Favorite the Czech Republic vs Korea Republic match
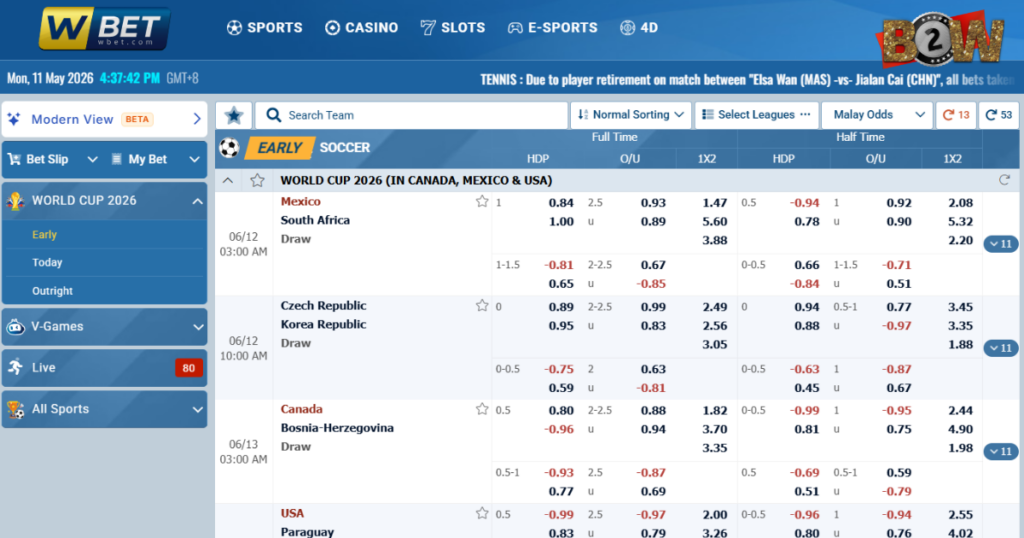This screenshot has height=538, width=1024. click(482, 306)
